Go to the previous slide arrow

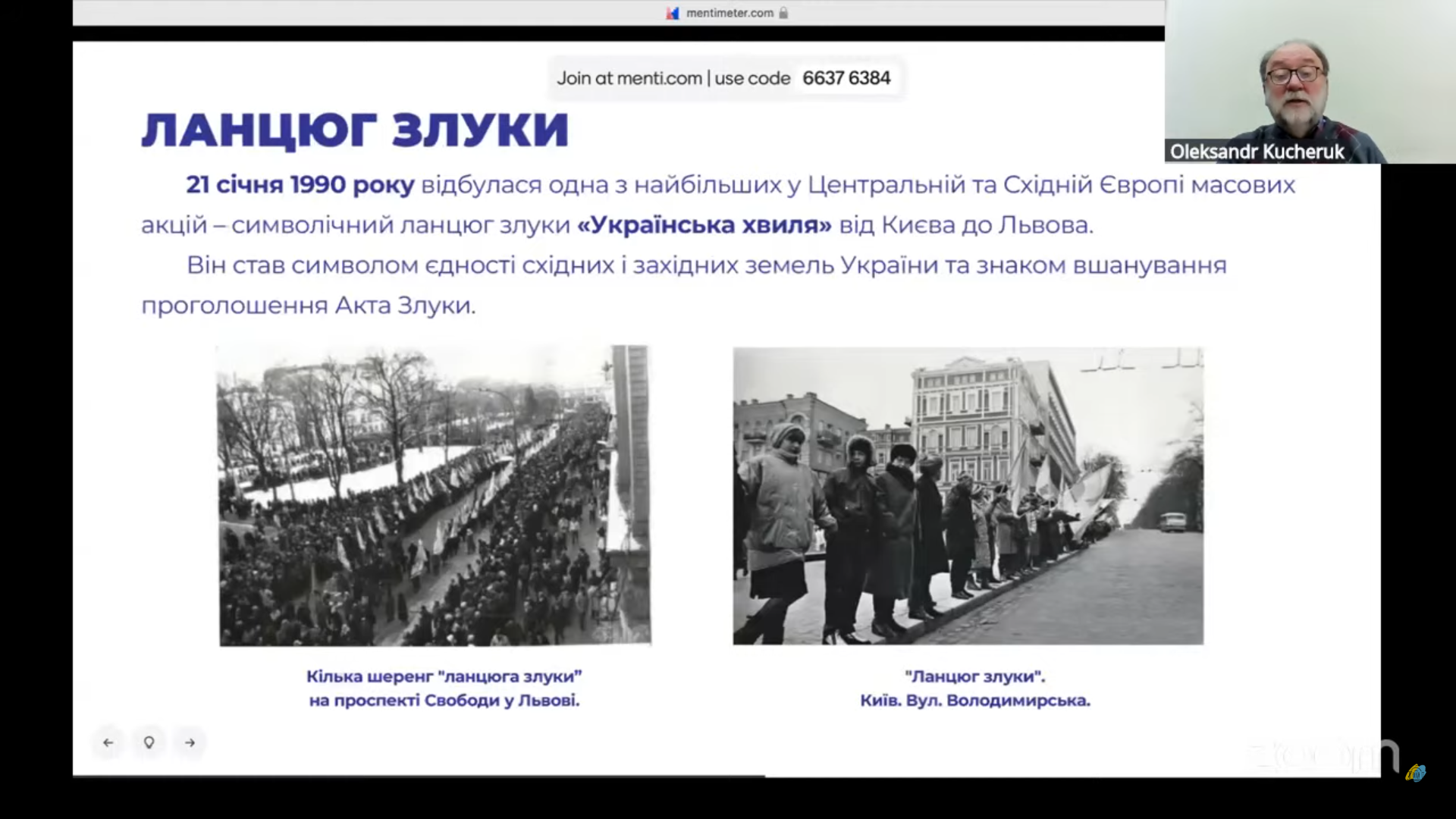(x=108, y=742)
